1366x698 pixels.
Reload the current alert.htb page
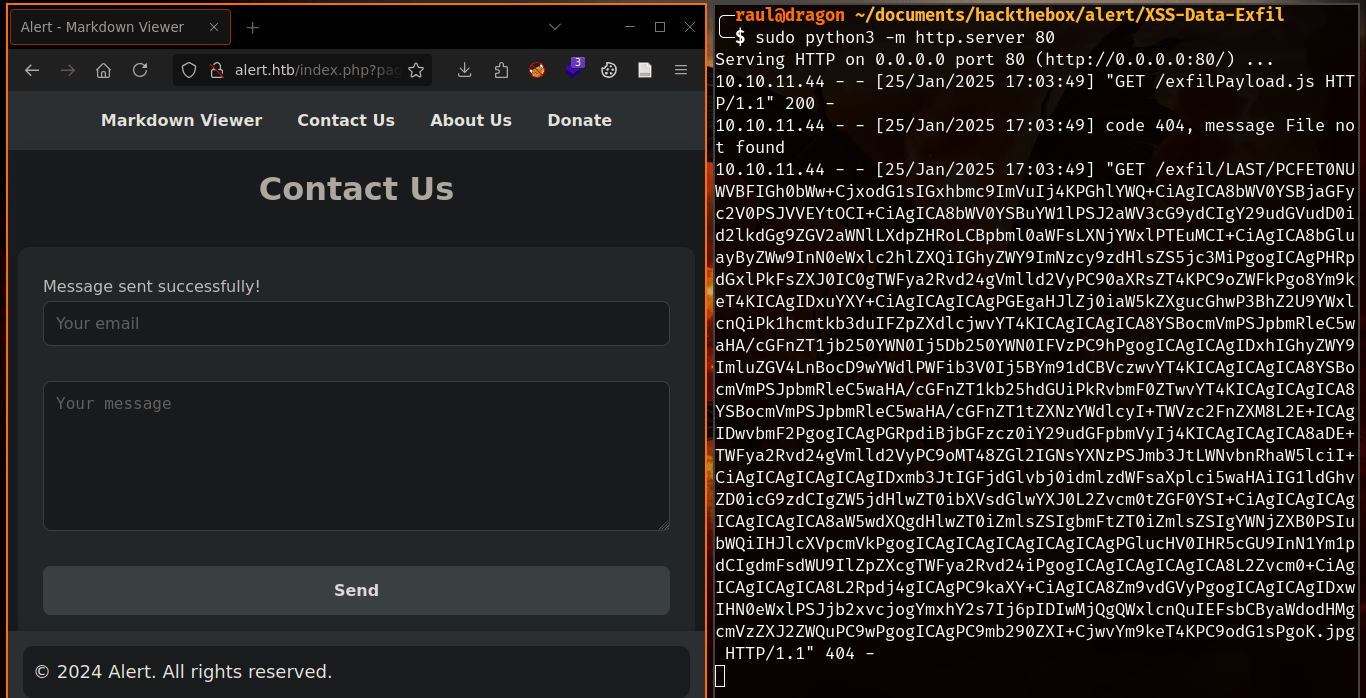click(x=140, y=70)
